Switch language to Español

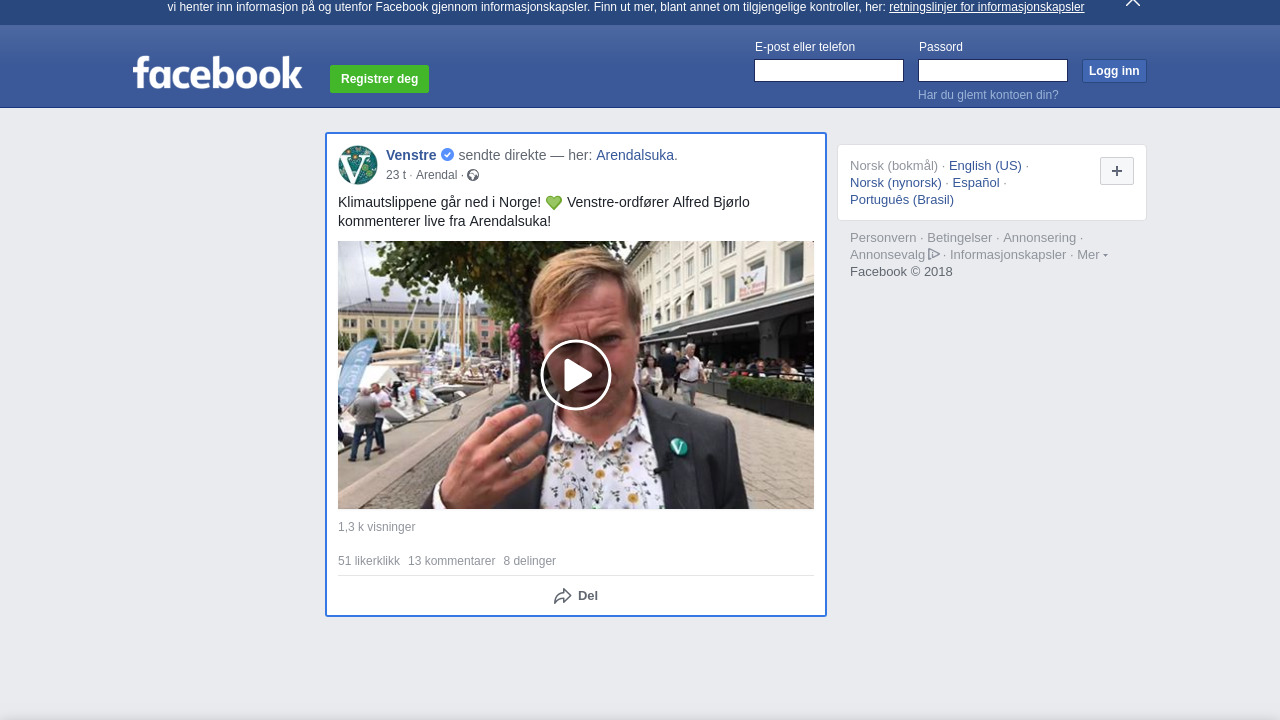coord(976,183)
